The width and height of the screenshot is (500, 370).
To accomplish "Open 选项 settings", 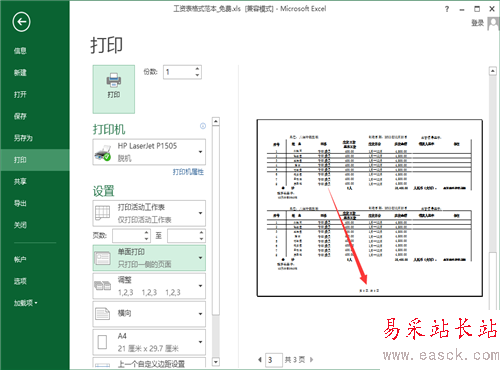I will click(x=20, y=281).
